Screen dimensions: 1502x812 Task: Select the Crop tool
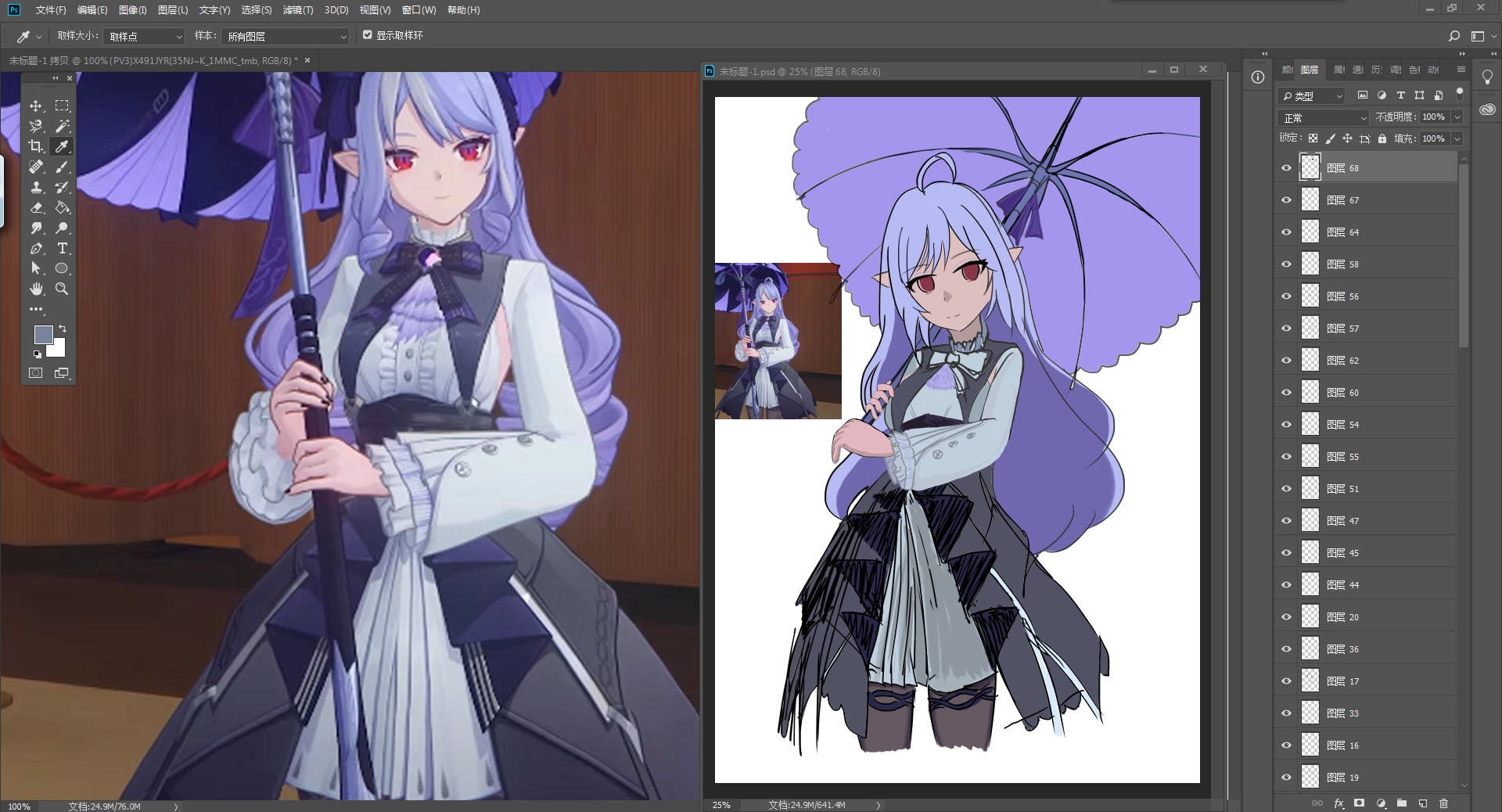[x=36, y=146]
